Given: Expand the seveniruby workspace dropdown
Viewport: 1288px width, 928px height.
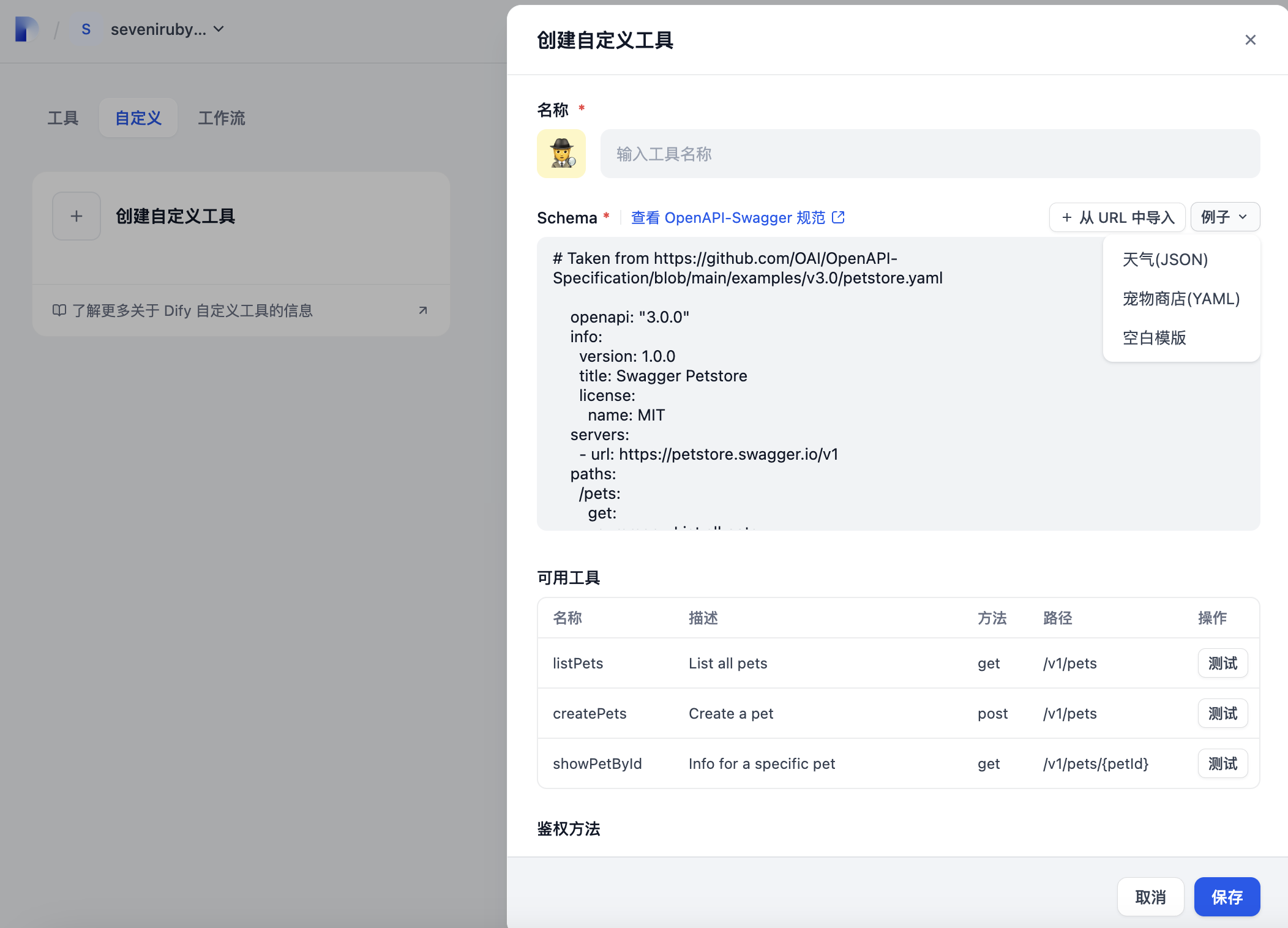Looking at the screenshot, I should (x=219, y=29).
